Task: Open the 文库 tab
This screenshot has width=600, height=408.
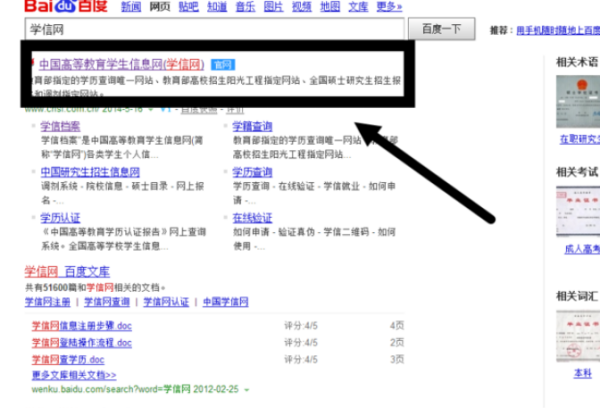Action: coord(358,7)
